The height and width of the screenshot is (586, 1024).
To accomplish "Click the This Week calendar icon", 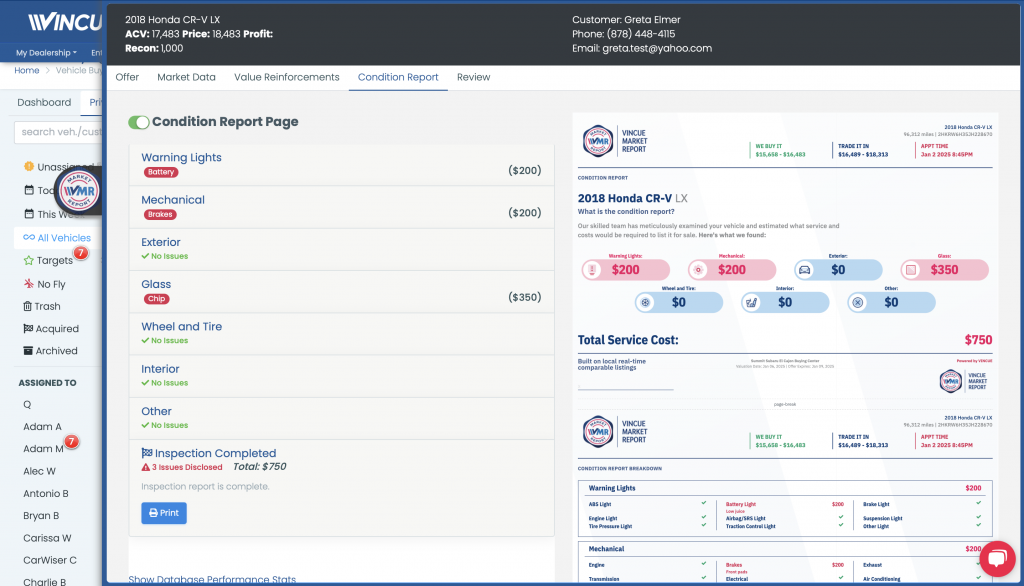I will (29, 214).
